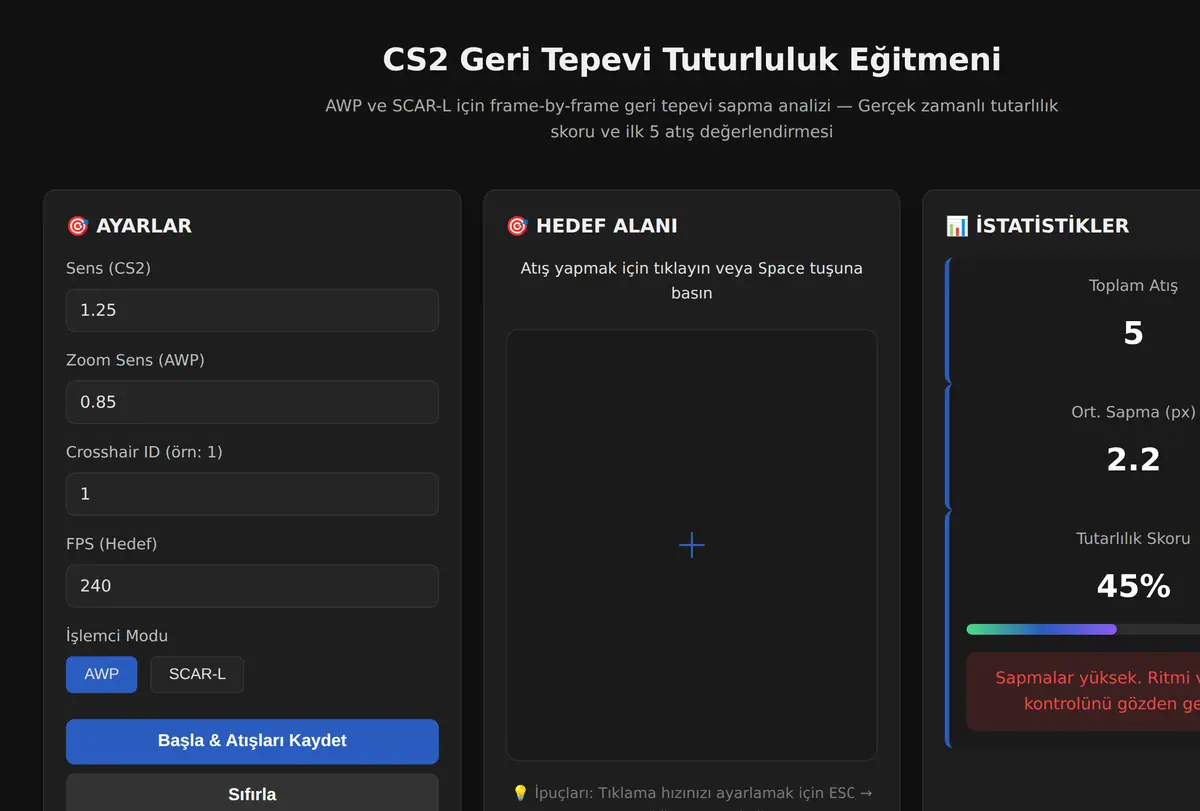
Task: Click the 'FPS (Hedef)' label
Action: [x=112, y=544]
